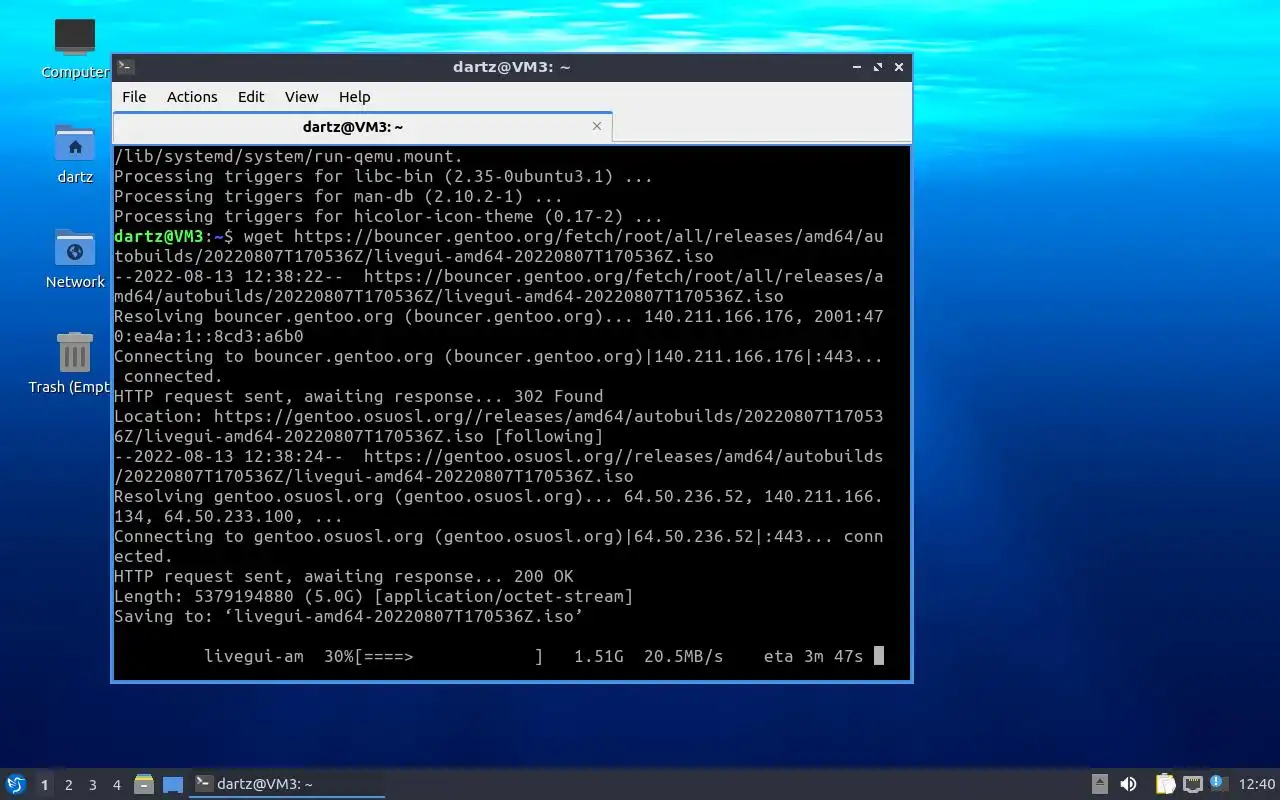The height and width of the screenshot is (800, 1280).
Task: Select dartz@VM3 terminal taskbar entry
Action: point(287,784)
